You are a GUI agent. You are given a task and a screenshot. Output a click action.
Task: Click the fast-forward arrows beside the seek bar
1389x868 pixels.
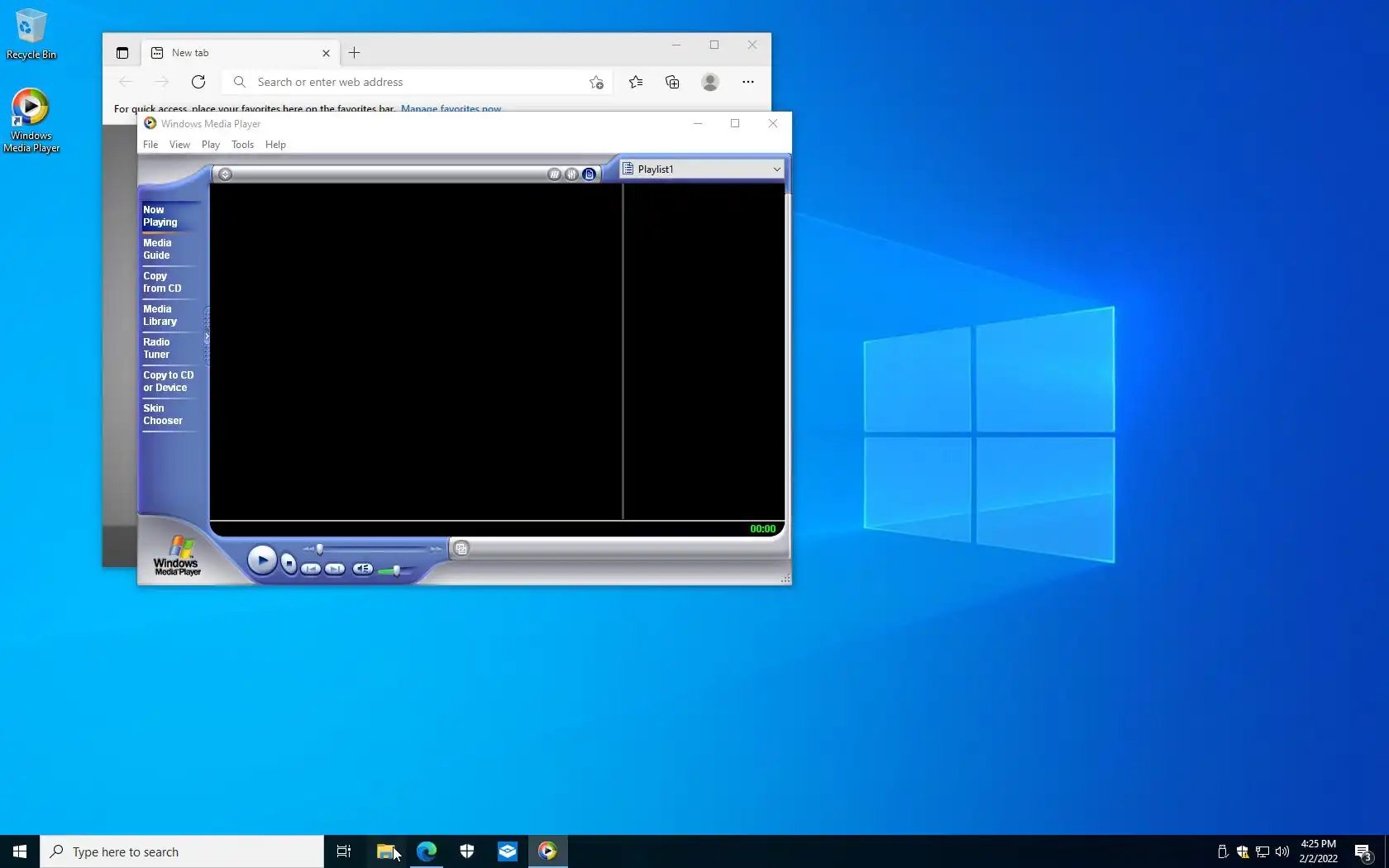coord(437,549)
